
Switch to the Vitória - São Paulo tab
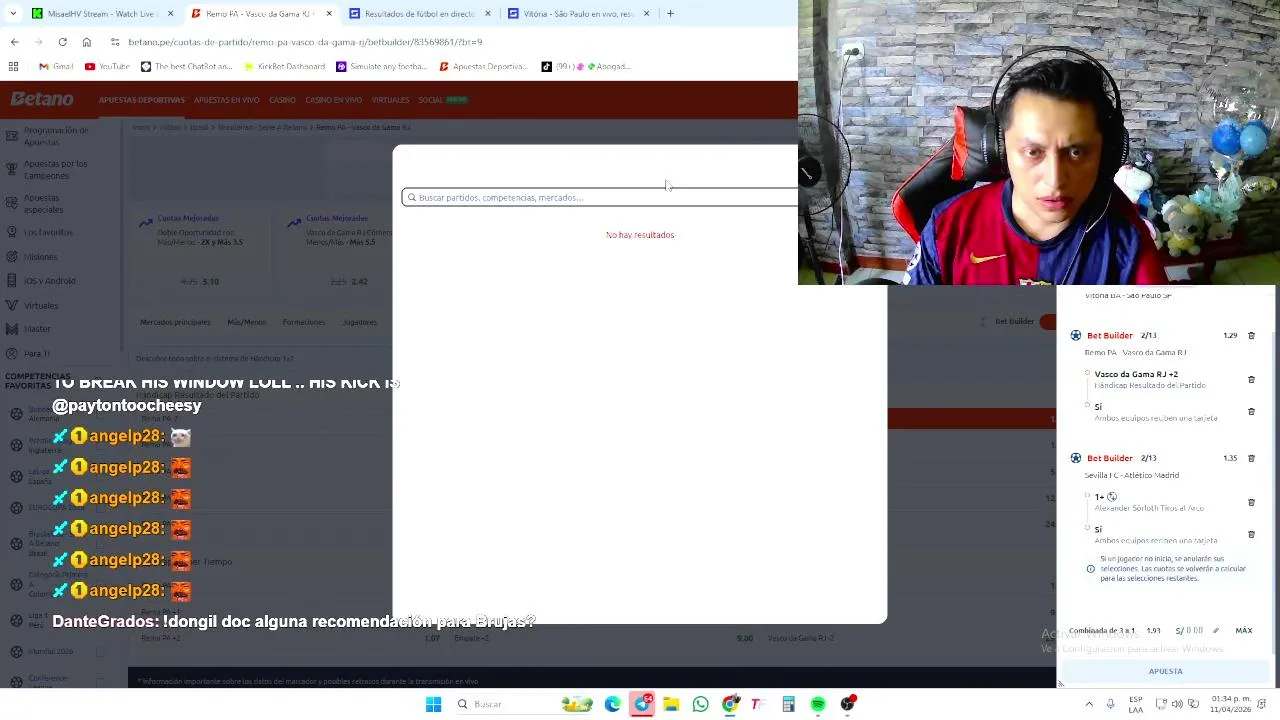click(580, 14)
